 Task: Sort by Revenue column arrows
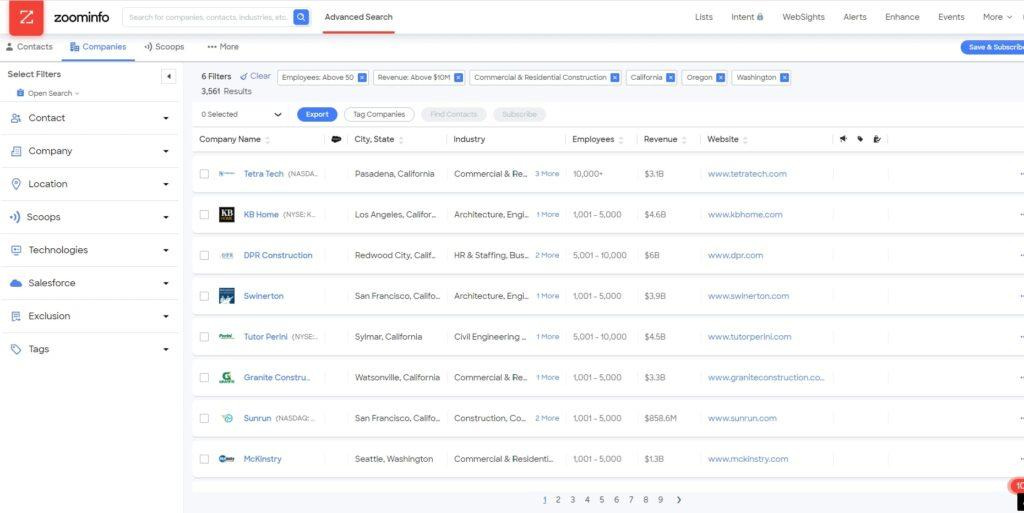pos(684,140)
